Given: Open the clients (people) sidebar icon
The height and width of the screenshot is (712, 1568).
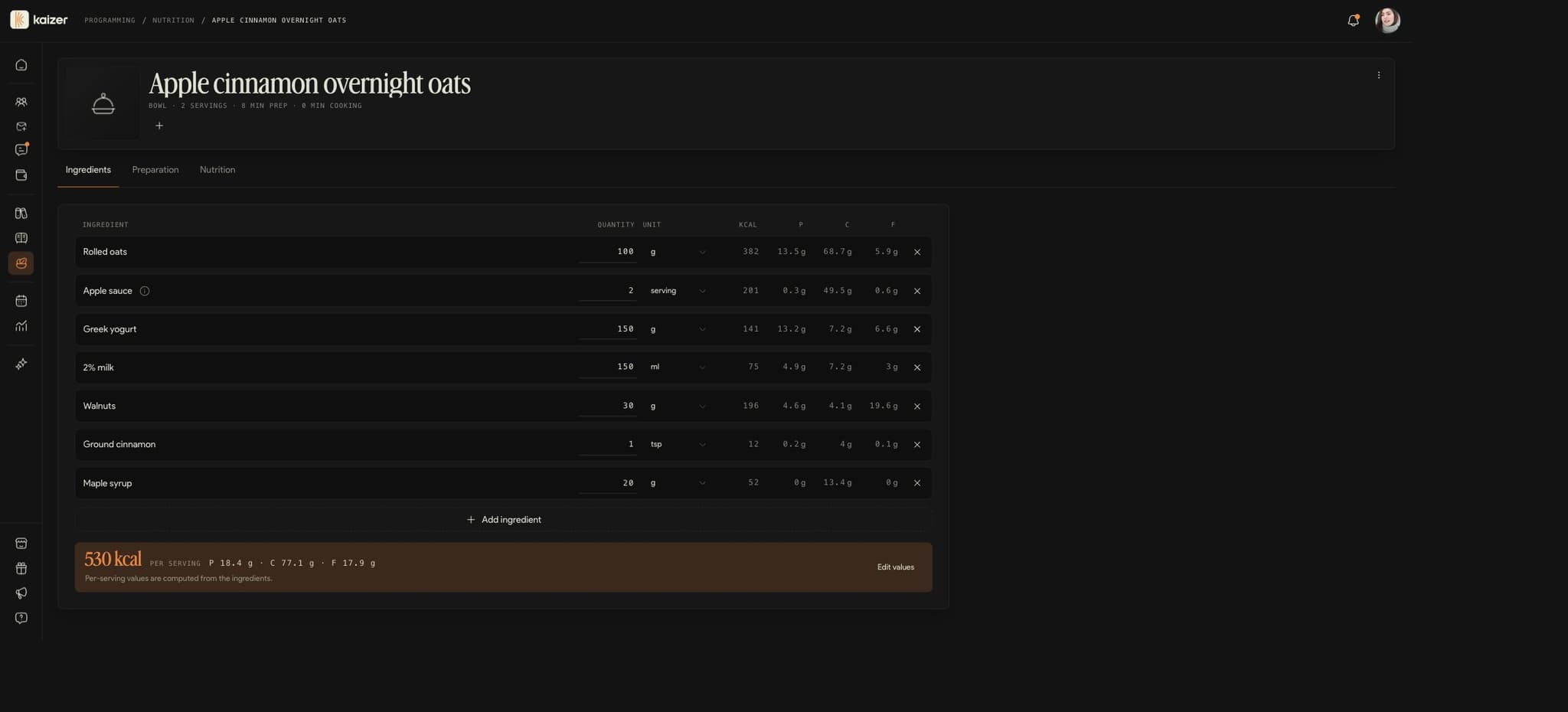Looking at the screenshot, I should coord(21,102).
